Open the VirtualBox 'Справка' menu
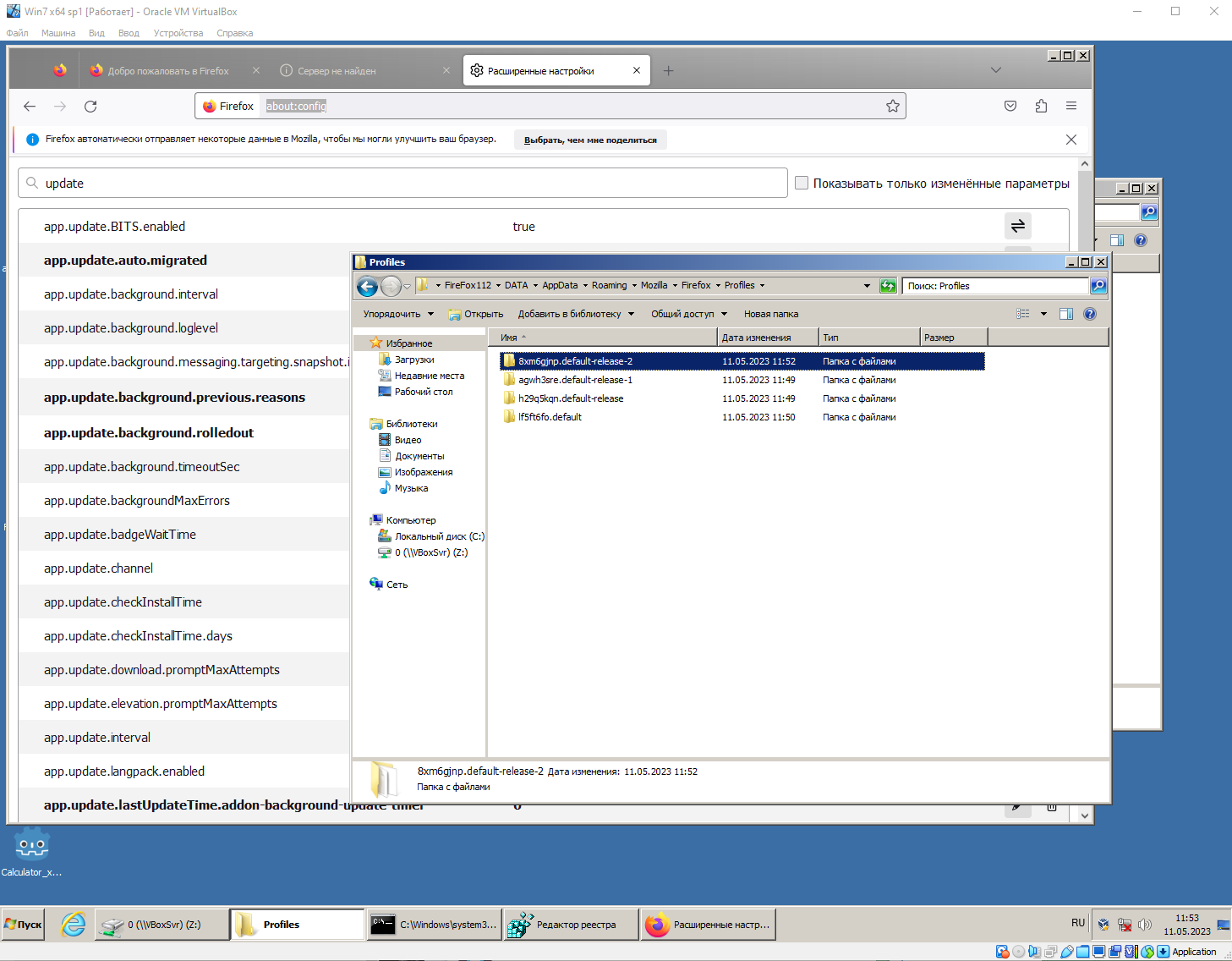This screenshot has height=961, width=1232. [x=234, y=33]
